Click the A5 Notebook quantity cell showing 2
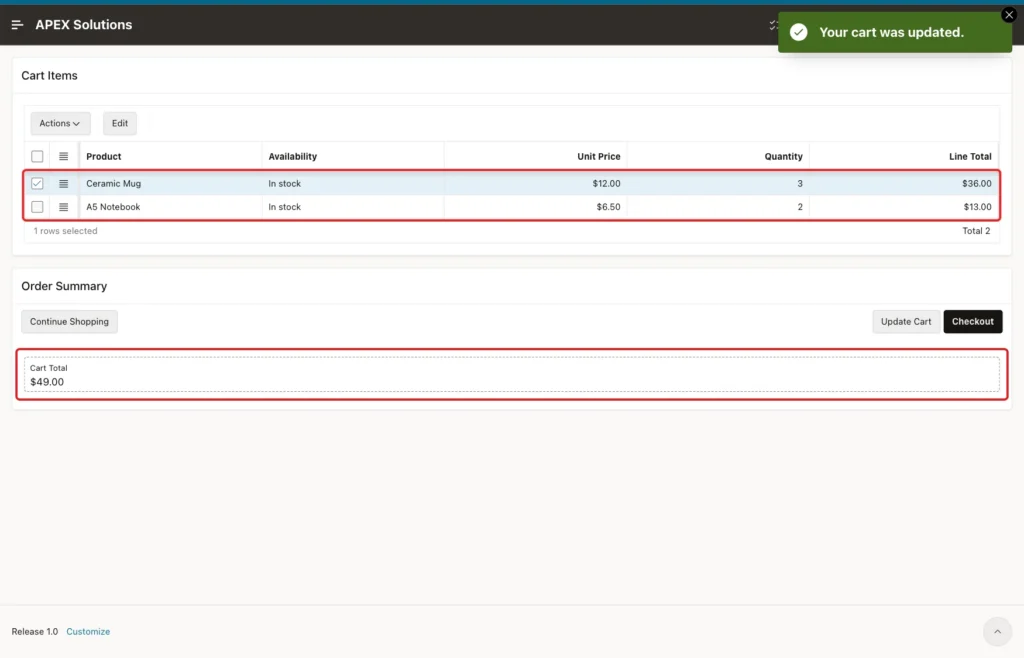Viewport: 1024px width, 658px height. 718,207
